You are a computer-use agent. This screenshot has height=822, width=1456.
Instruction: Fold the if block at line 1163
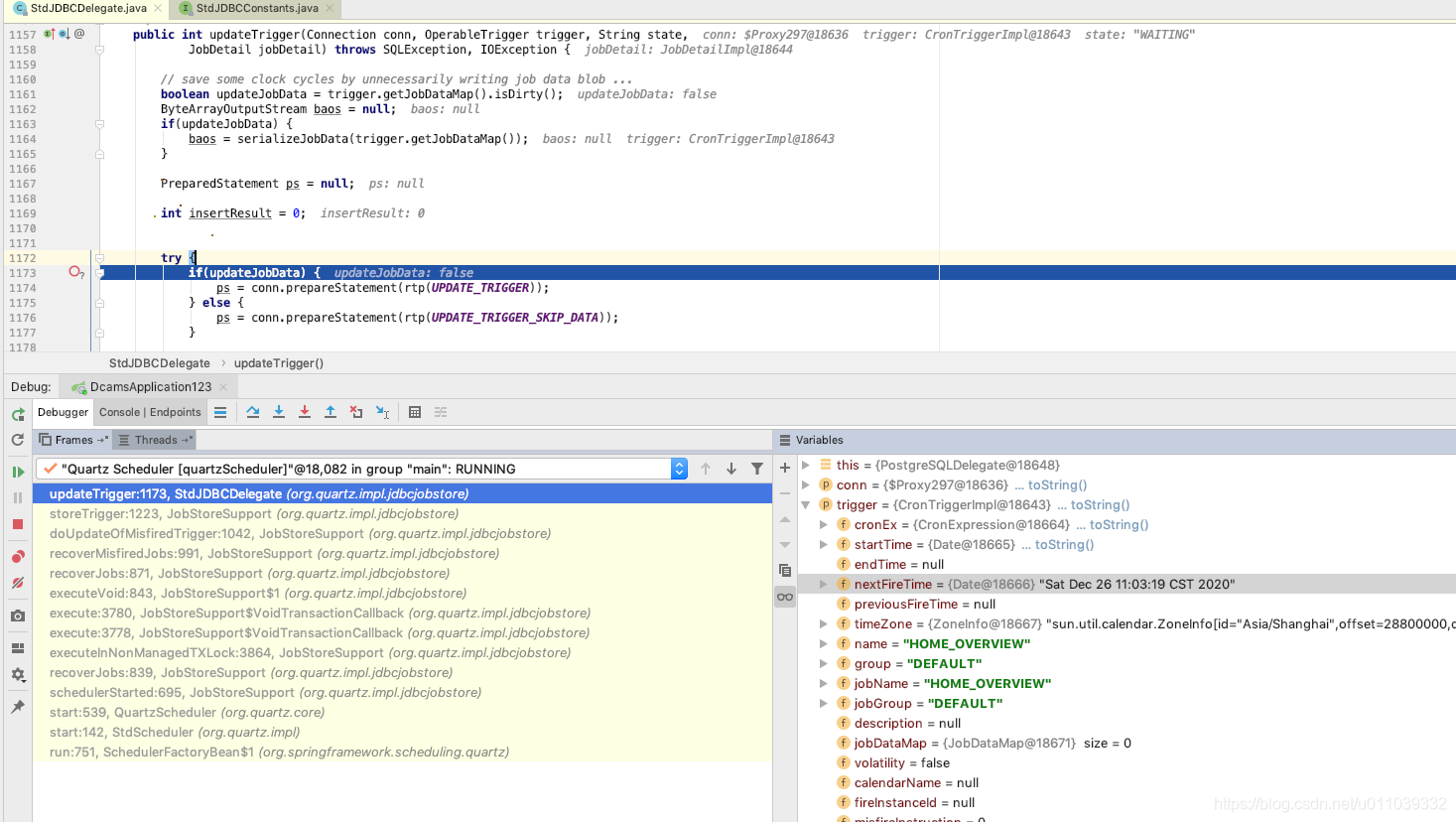pos(99,124)
